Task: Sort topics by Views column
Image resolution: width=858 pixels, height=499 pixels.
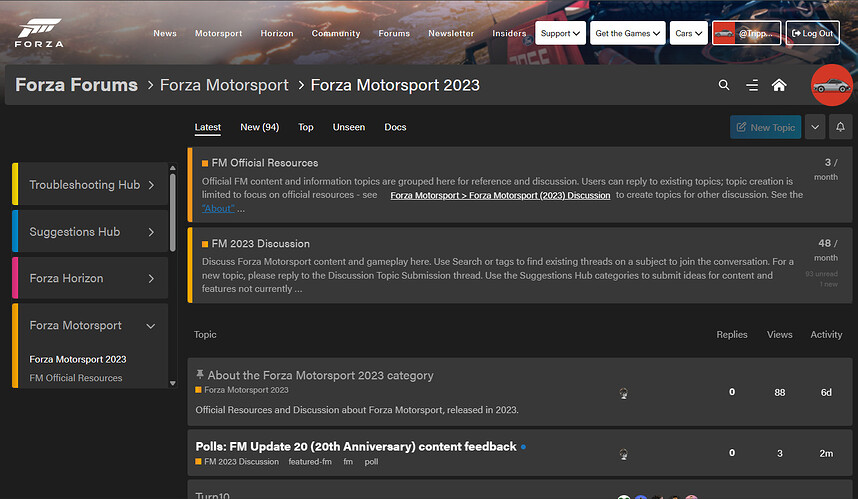Action: click(780, 334)
